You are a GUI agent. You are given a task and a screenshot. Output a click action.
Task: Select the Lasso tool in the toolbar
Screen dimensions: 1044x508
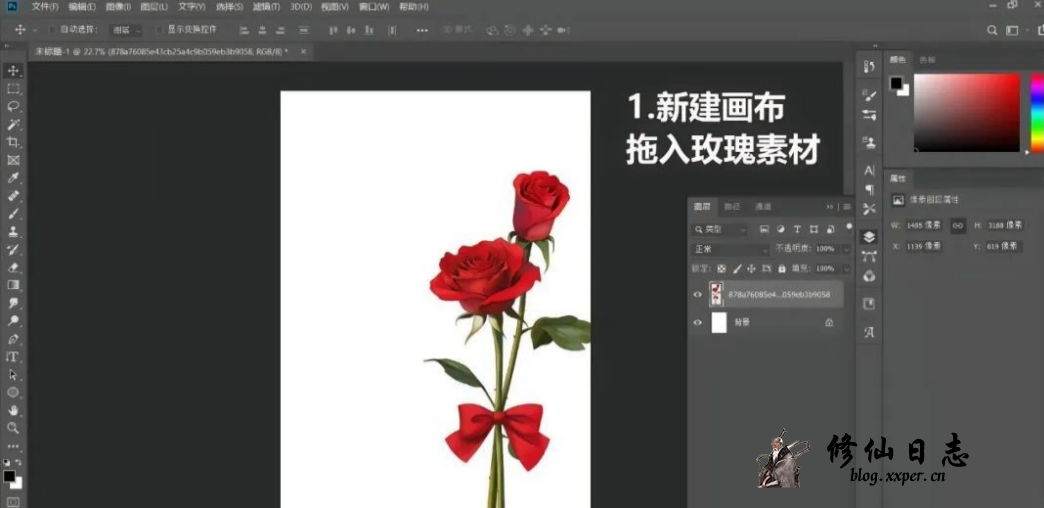click(13, 106)
